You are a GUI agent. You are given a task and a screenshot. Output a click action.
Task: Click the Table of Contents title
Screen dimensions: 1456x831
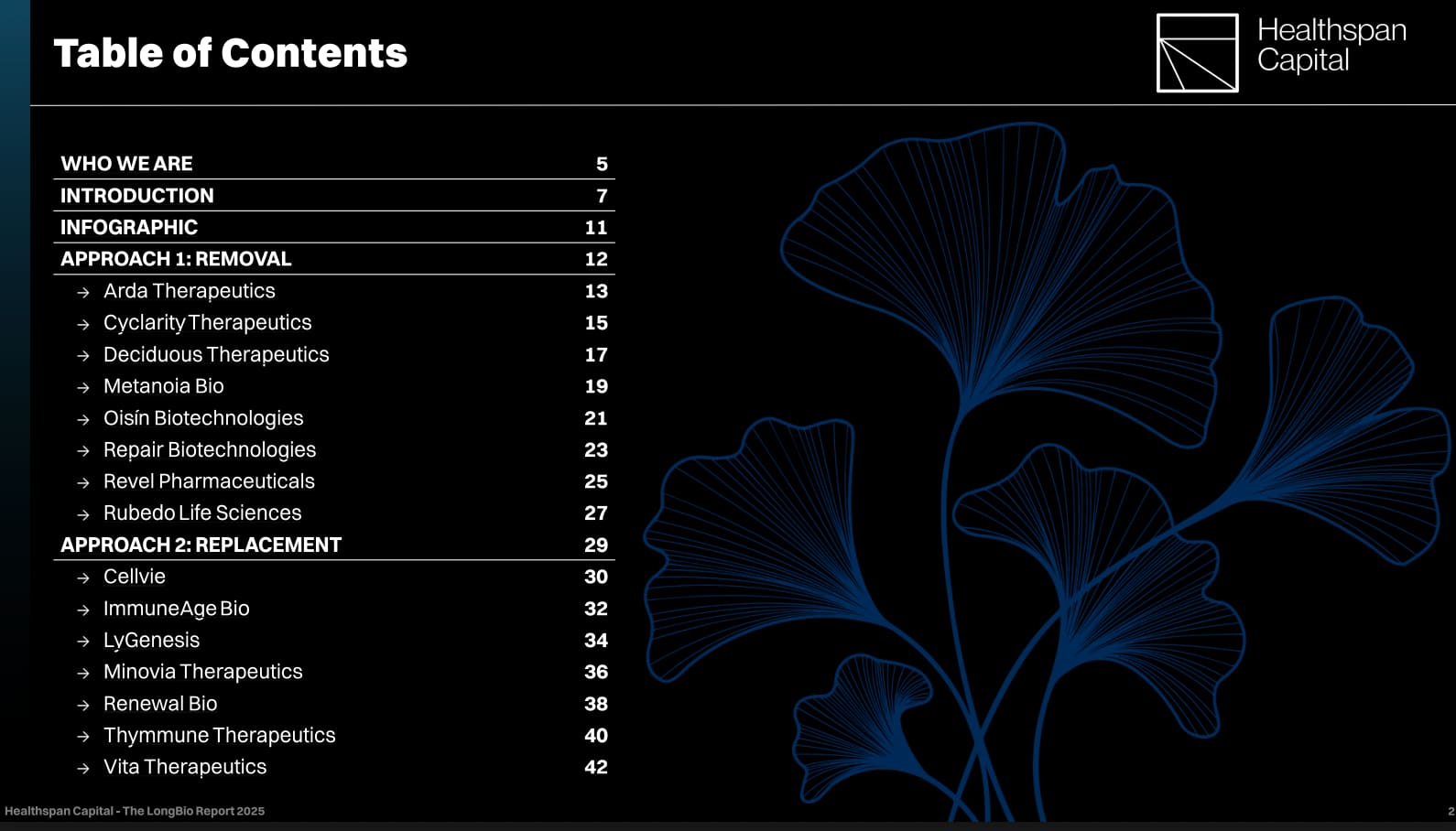click(x=231, y=53)
